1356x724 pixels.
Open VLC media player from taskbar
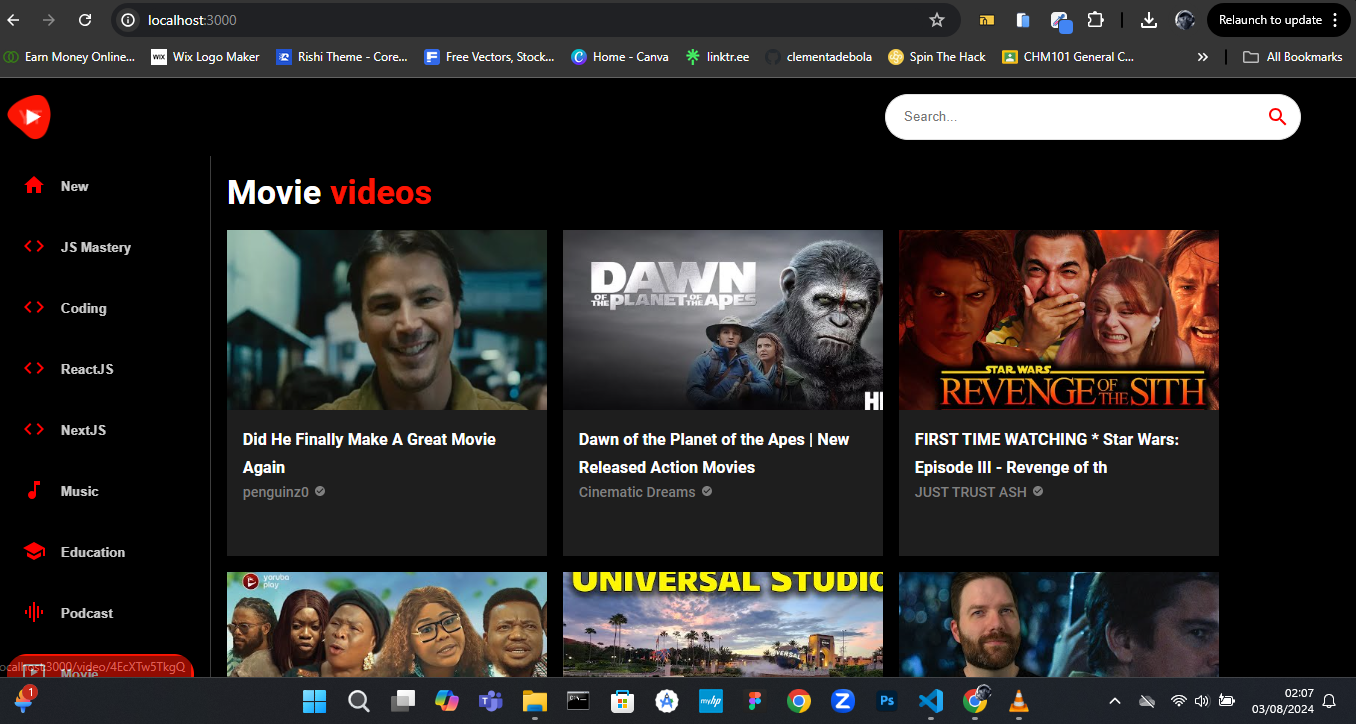click(1018, 701)
